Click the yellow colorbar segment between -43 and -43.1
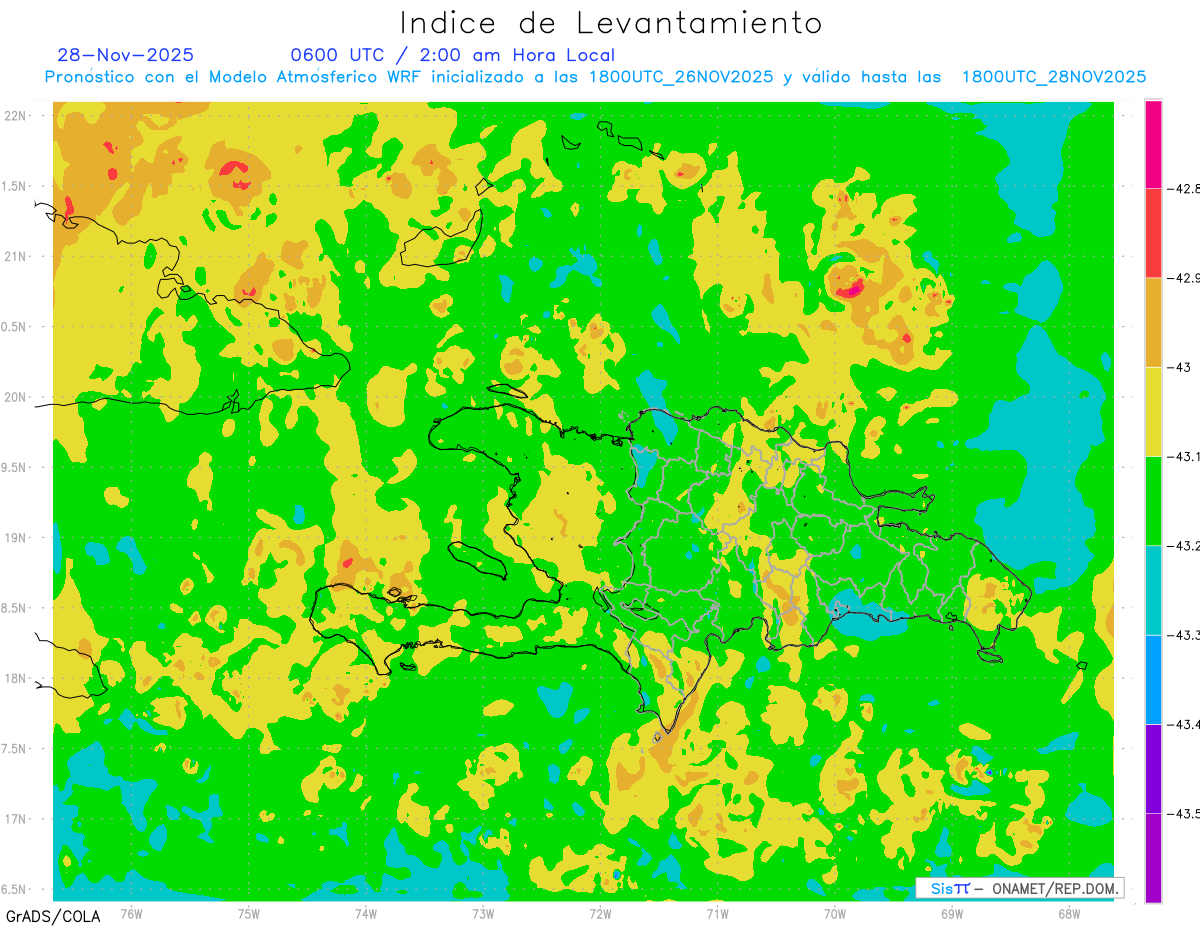 [1153, 411]
